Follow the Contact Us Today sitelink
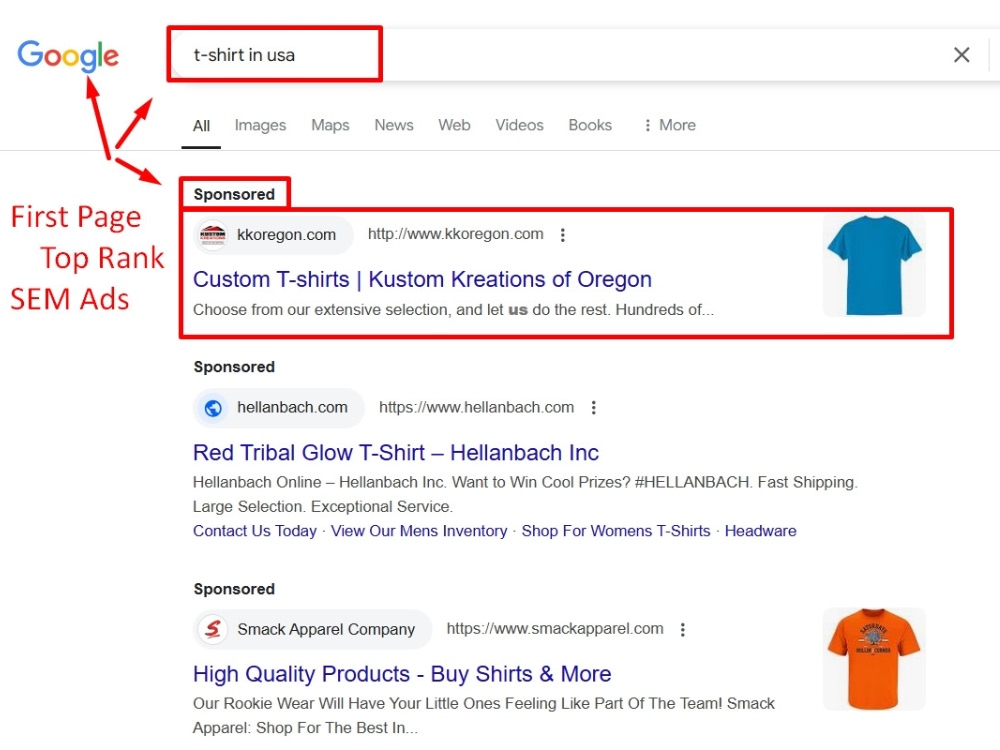Viewport: 1000px width, 750px height. tap(254, 531)
